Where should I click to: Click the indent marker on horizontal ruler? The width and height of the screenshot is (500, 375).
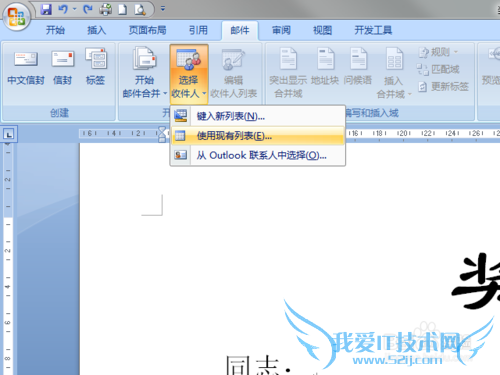(x=162, y=134)
